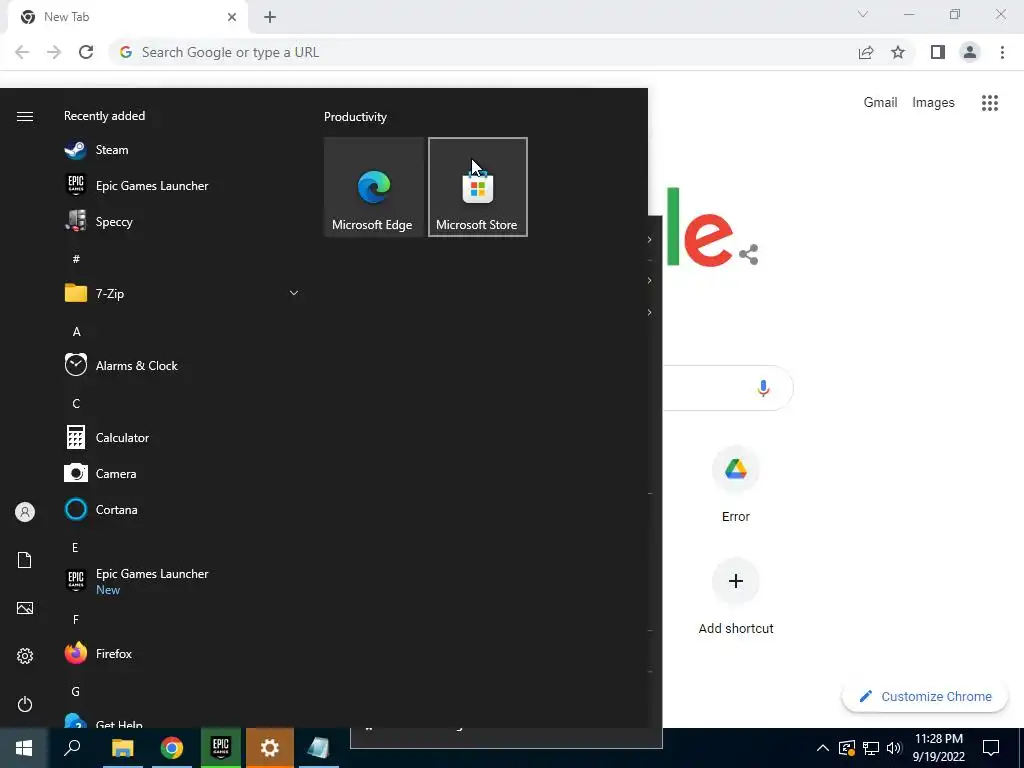Open a new Chrome tab
This screenshot has width=1024, height=768.
click(270, 17)
